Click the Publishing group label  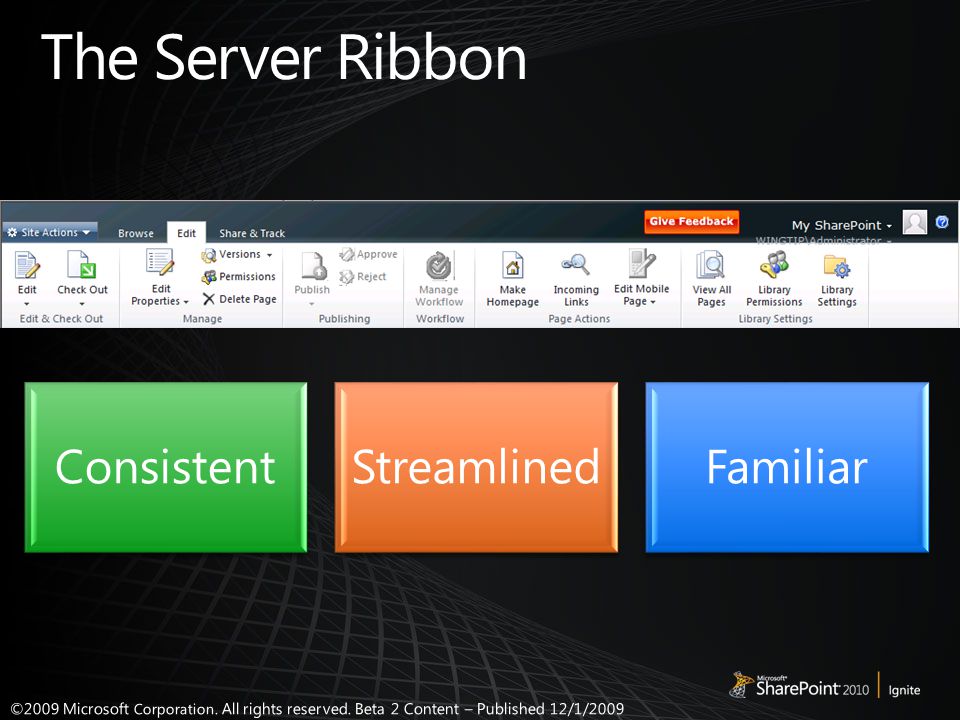(x=344, y=318)
